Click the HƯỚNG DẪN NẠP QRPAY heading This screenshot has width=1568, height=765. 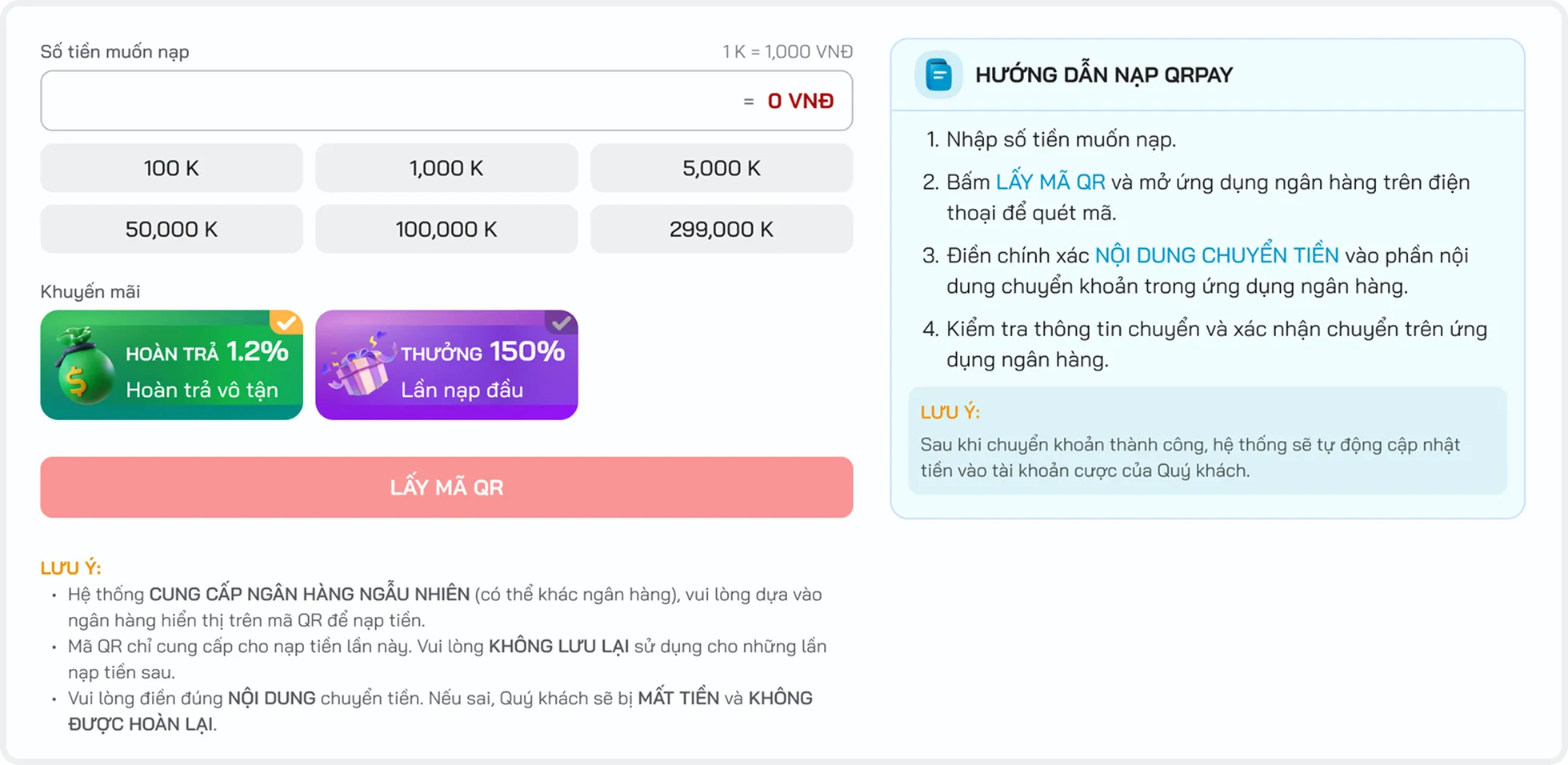[x=1103, y=75]
